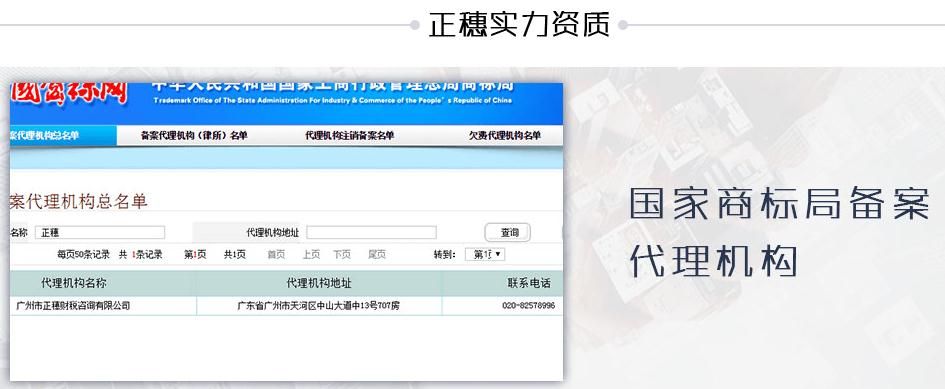Click 广州市正穗财税咨询有限公司 table cell

point(73,306)
